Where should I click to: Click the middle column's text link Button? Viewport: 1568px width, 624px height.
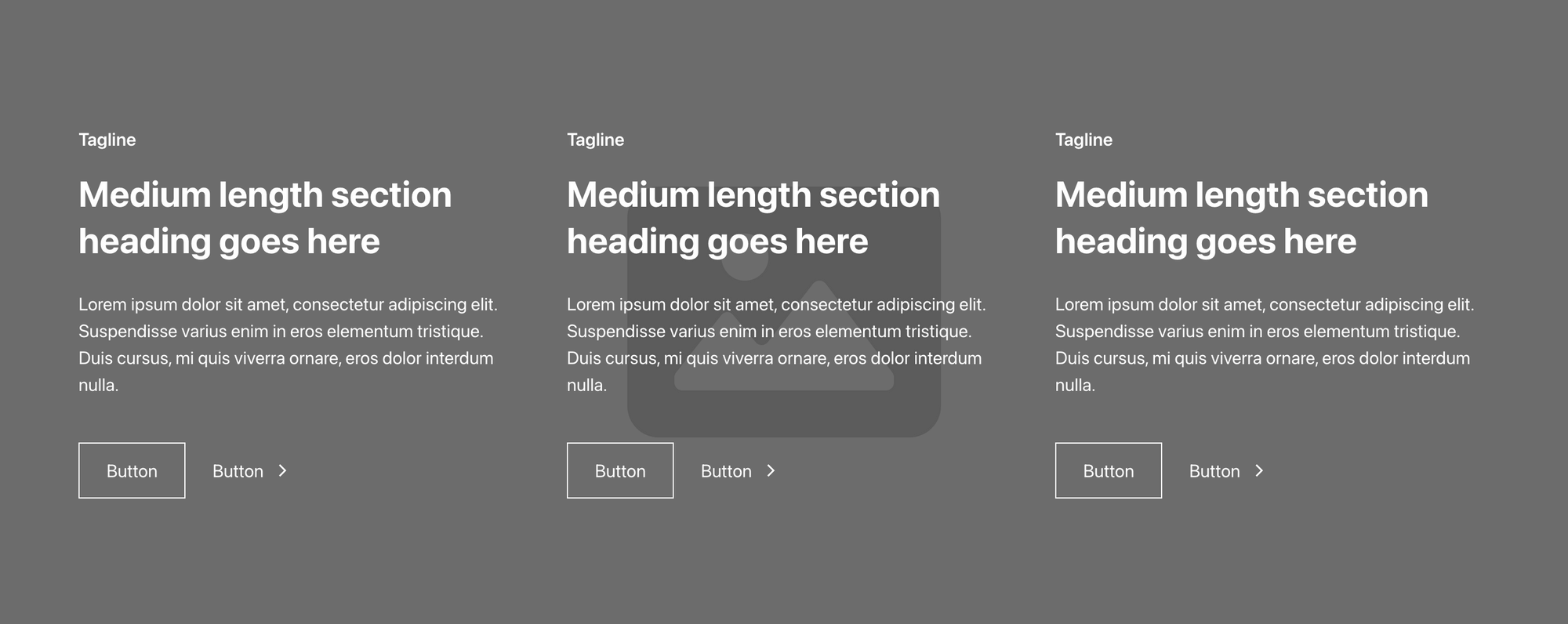click(726, 471)
